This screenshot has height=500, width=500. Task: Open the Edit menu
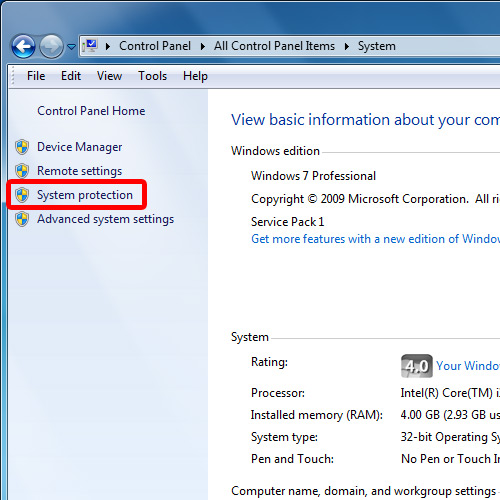click(71, 76)
